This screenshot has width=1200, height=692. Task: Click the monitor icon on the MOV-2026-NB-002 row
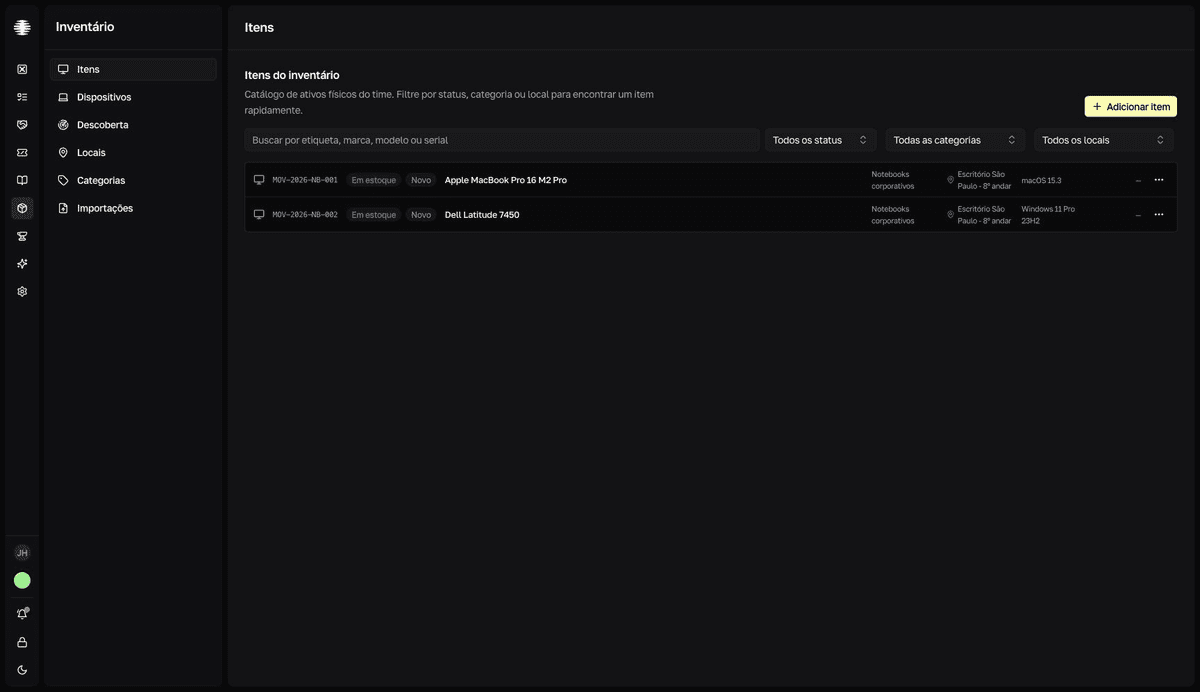(x=259, y=215)
